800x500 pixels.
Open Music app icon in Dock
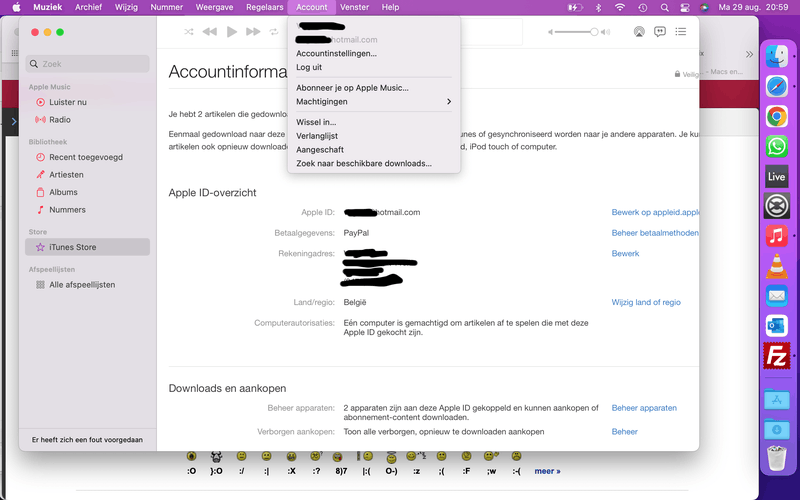pos(777,236)
